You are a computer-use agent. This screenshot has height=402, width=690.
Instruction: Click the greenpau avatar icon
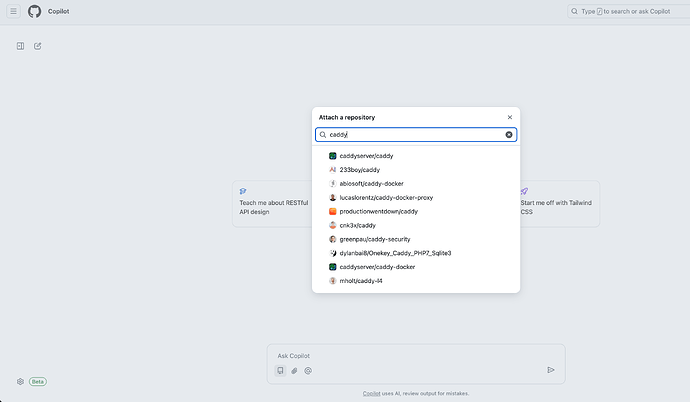(333, 239)
